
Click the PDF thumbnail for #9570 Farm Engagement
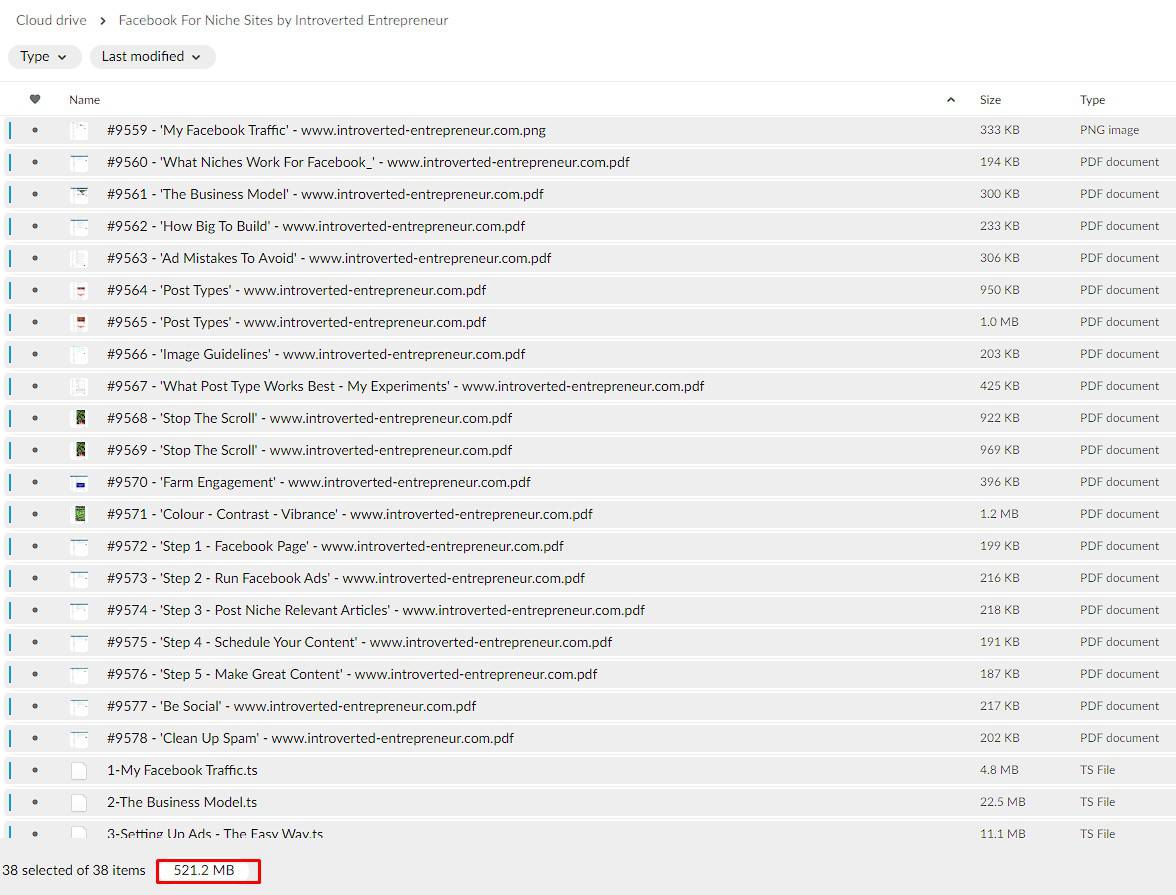[x=79, y=482]
